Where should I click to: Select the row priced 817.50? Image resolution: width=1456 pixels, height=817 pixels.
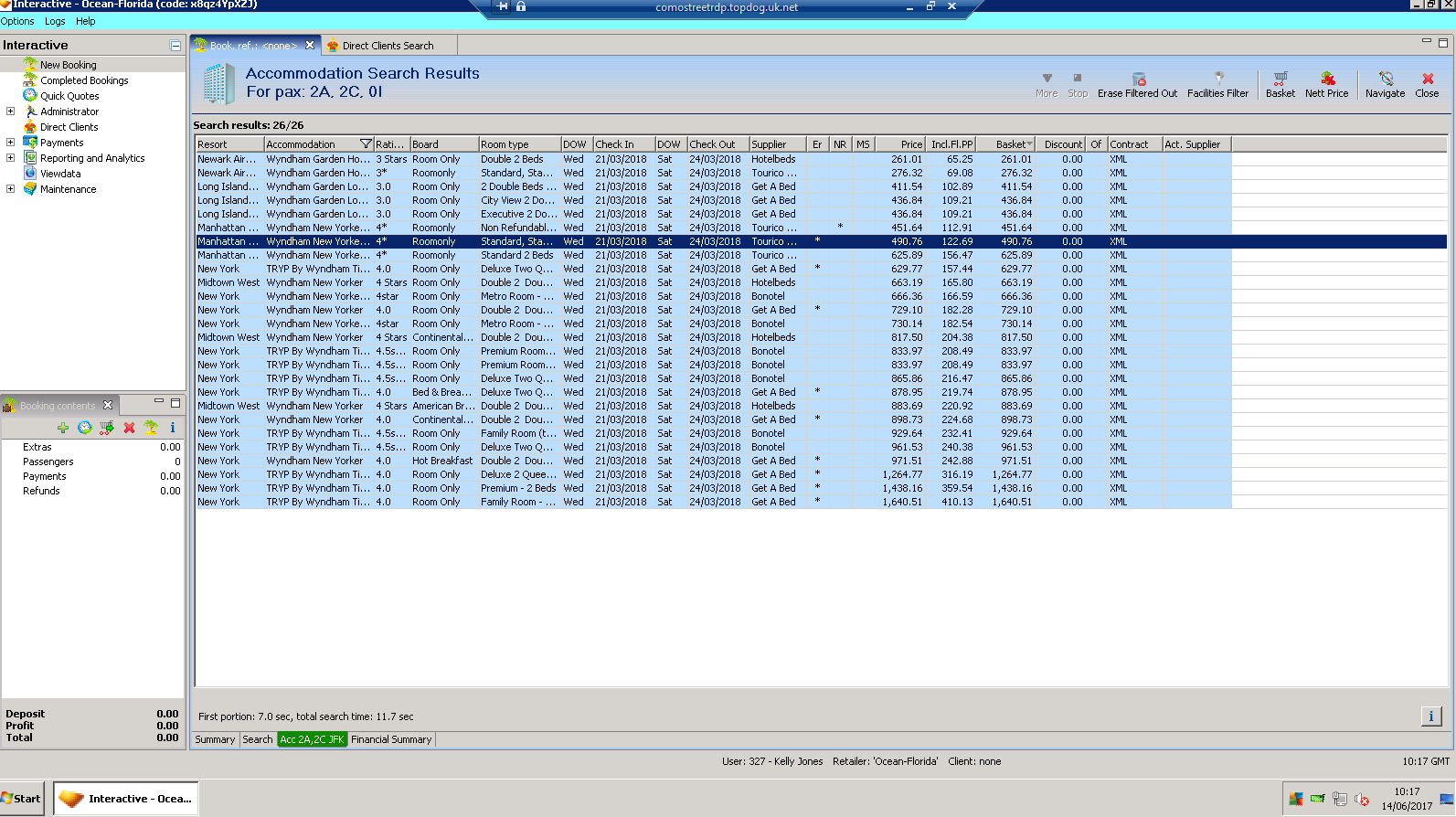tap(714, 337)
